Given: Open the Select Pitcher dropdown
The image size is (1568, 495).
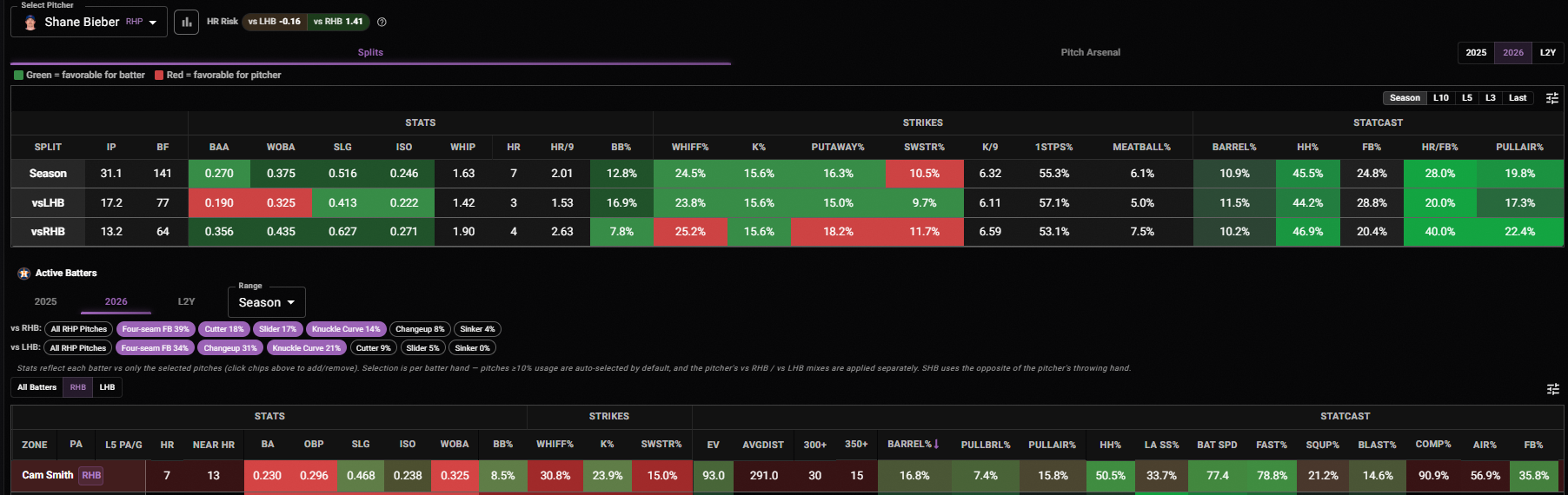Looking at the screenshot, I should 89,22.
